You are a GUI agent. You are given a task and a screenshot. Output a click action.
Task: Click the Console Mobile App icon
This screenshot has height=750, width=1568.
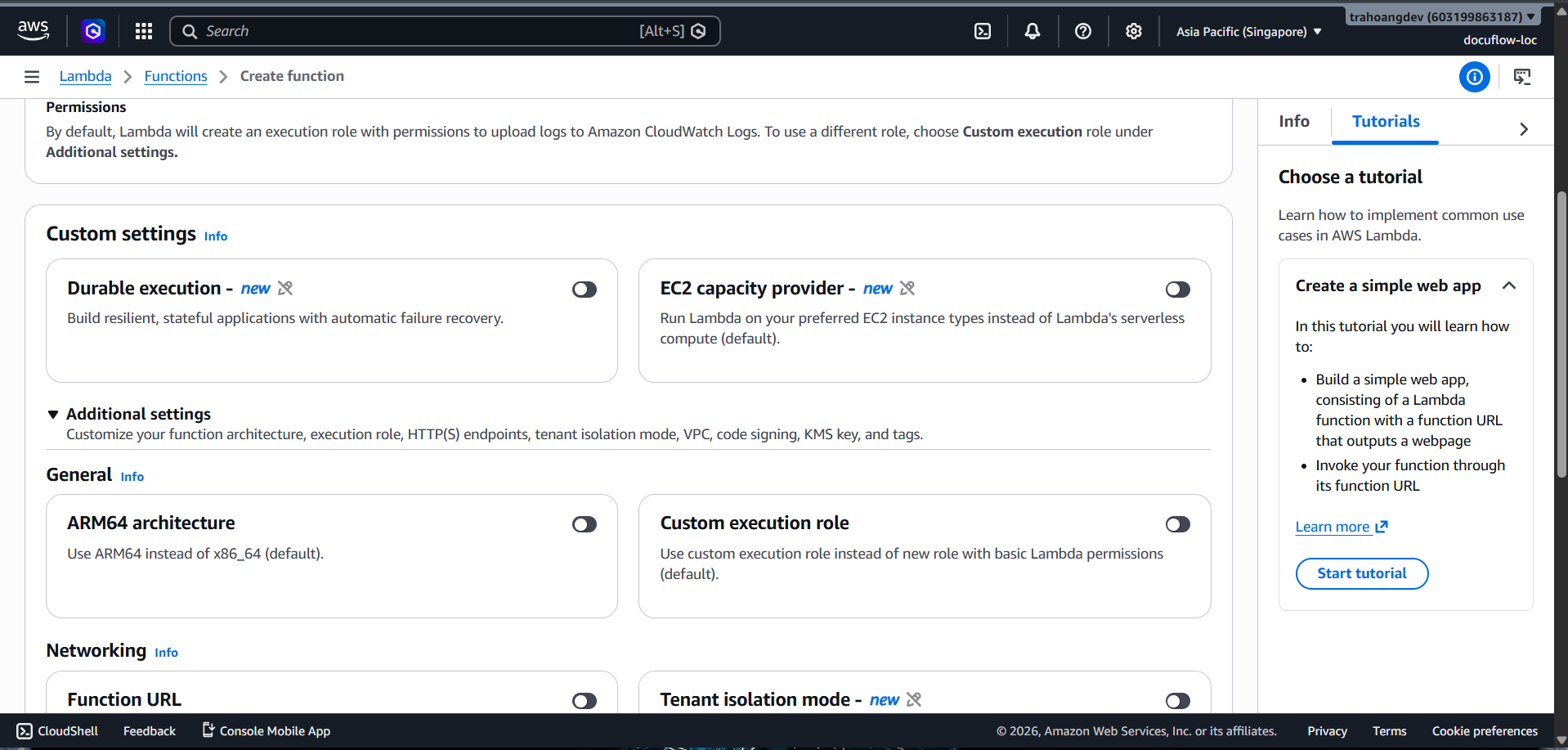[208, 730]
